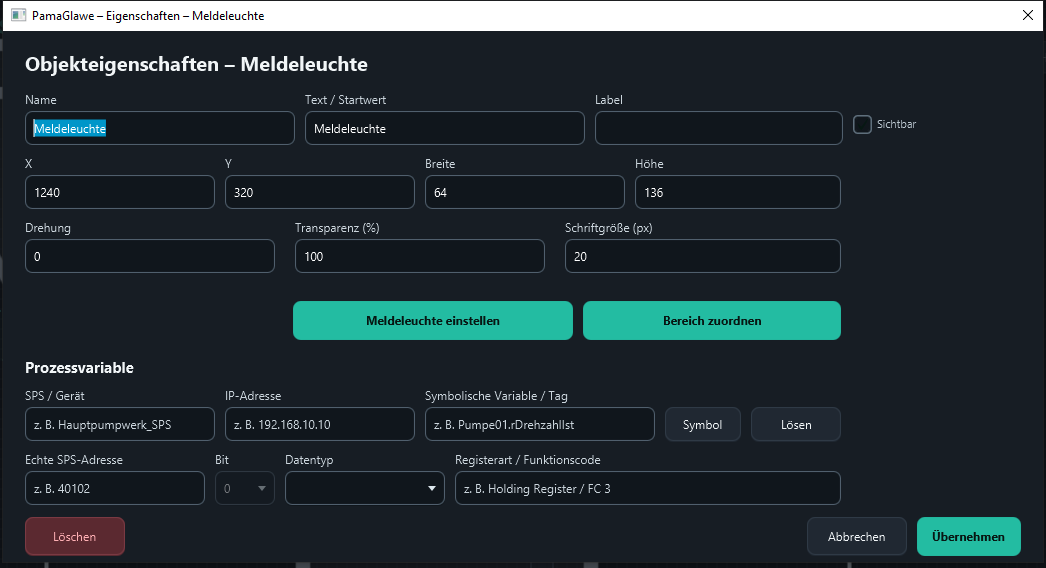The width and height of the screenshot is (1046, 568).
Task: Click Übernehmen to apply changes
Action: pyautogui.click(x=969, y=537)
